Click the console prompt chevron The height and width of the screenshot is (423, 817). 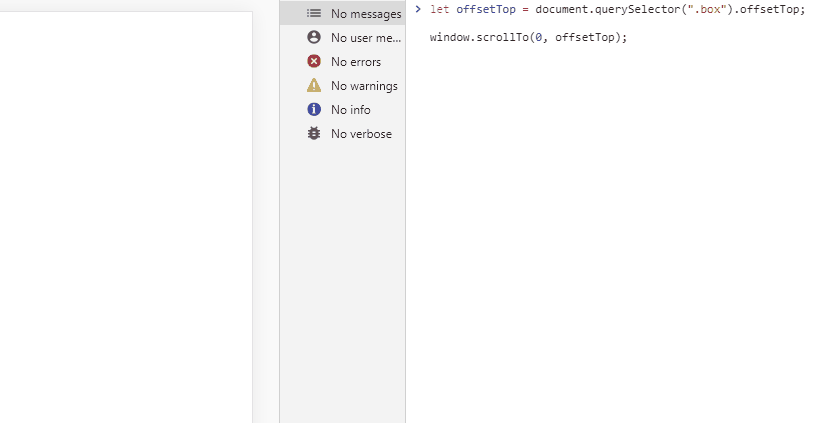pyautogui.click(x=417, y=10)
